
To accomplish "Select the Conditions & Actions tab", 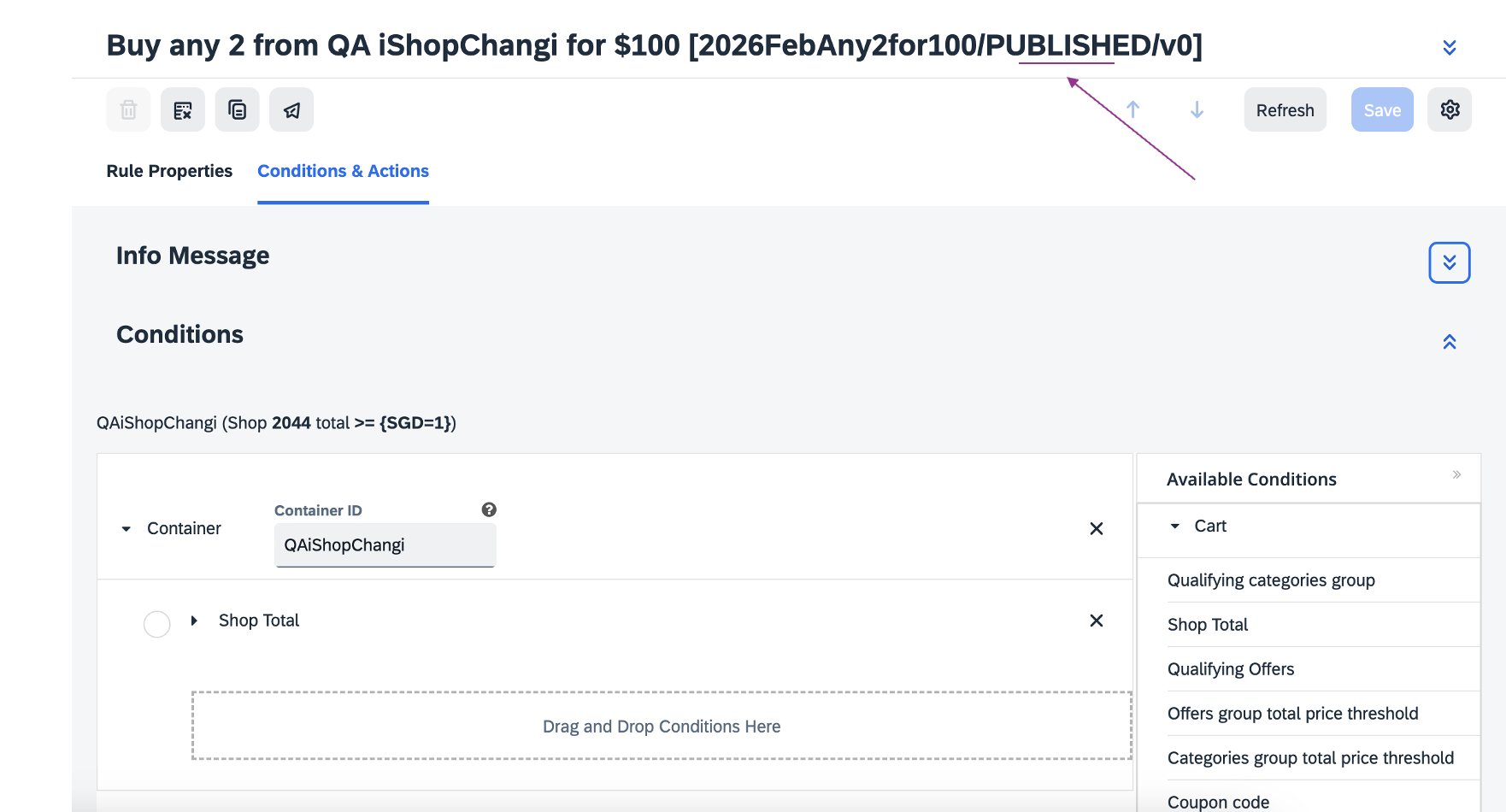I will (343, 171).
